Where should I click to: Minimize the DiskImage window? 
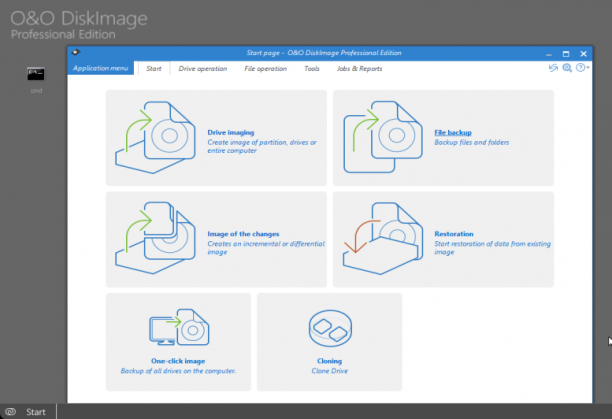[x=549, y=54]
